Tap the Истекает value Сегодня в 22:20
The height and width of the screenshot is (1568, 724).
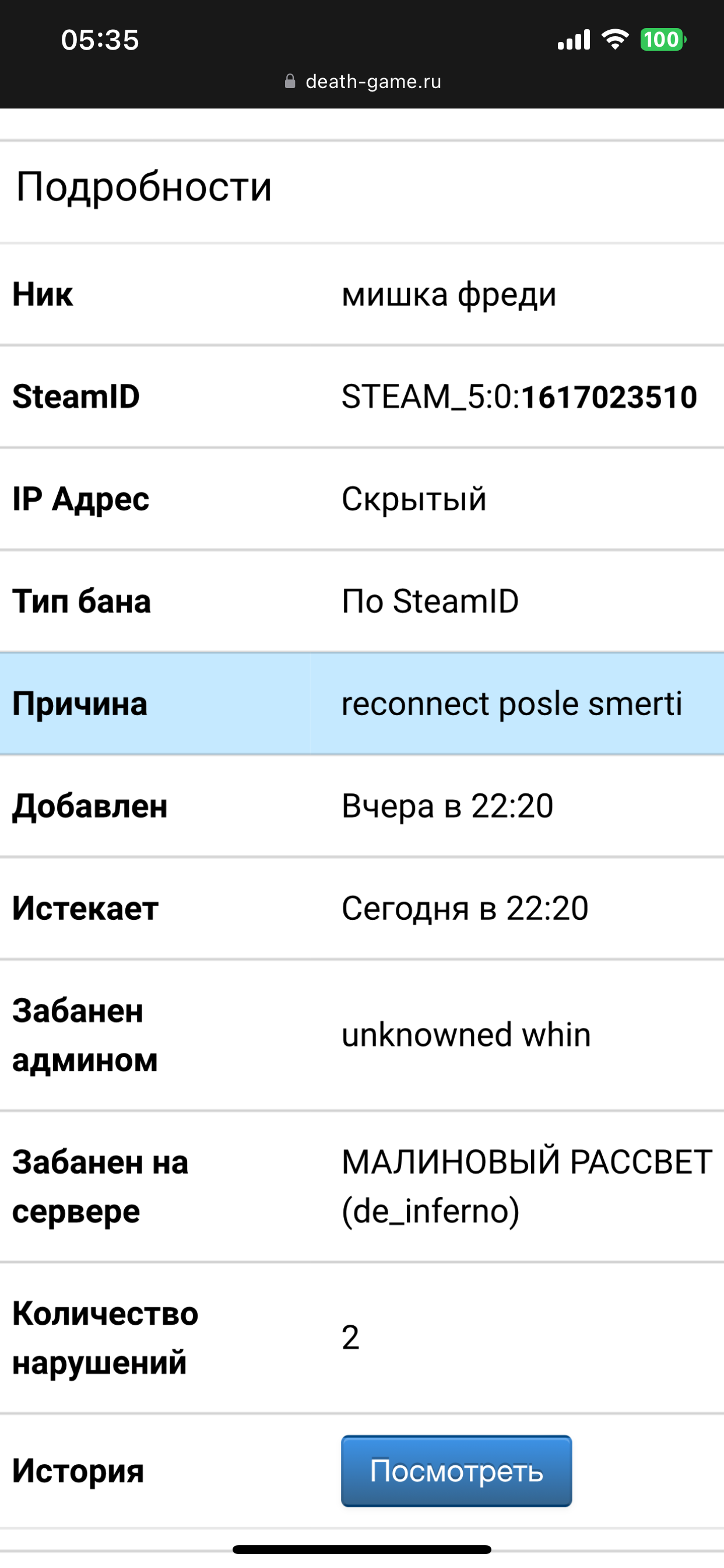[465, 908]
